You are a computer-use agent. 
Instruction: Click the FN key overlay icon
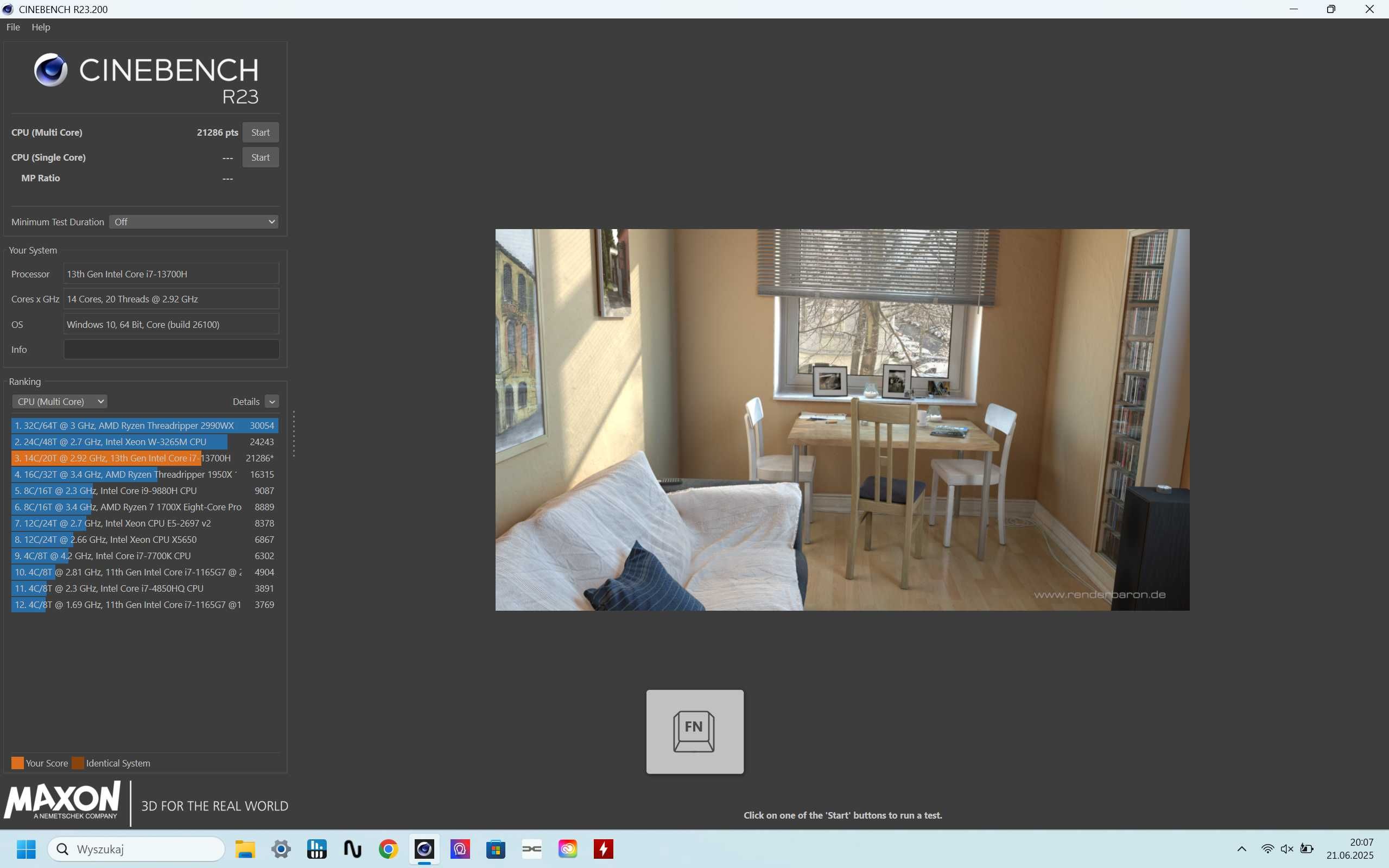tap(695, 731)
